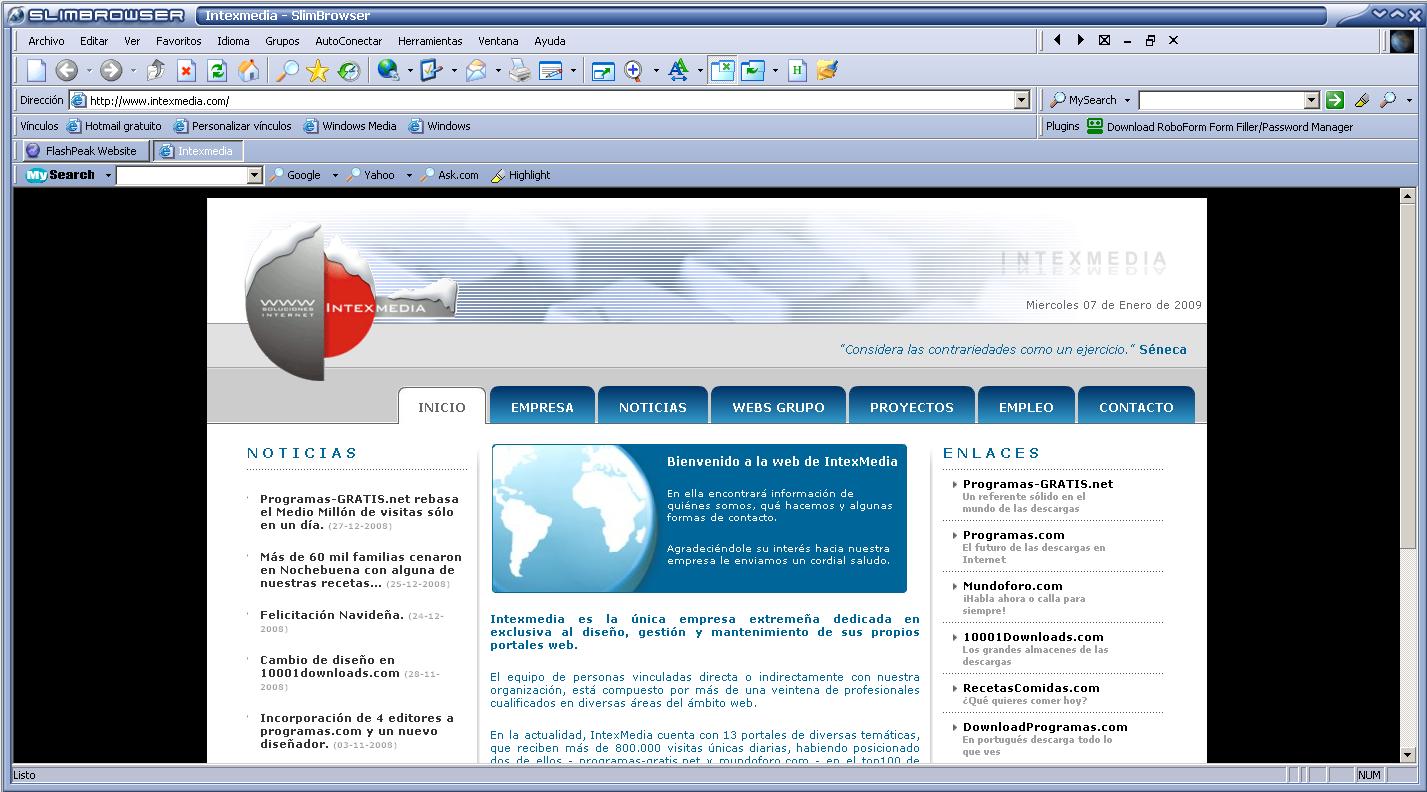Image resolution: width=1427 pixels, height=792 pixels.
Task: Open Favorites with the yellow star icon
Action: tap(317, 70)
